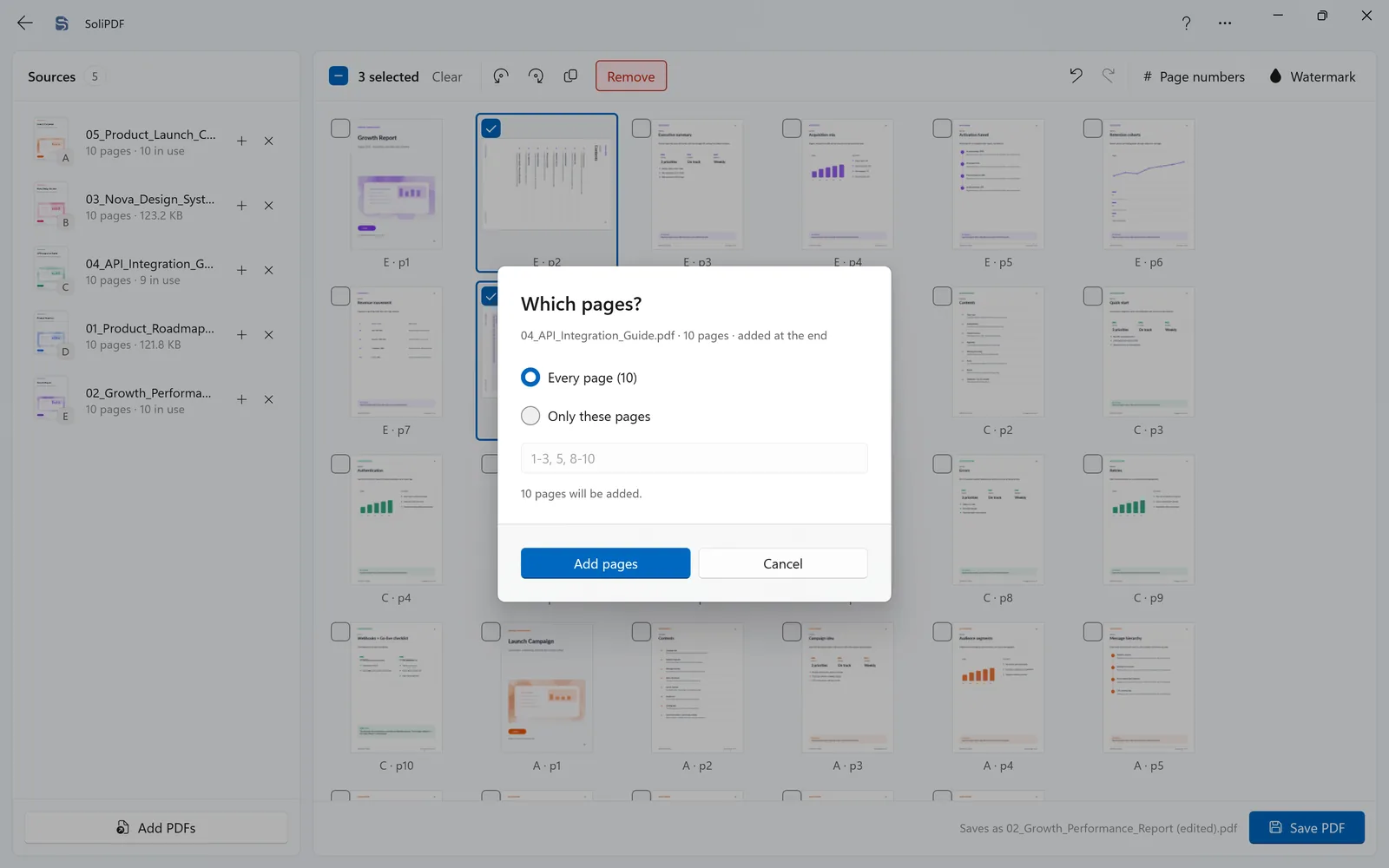
Task: Open Watermark options
Action: (x=1312, y=76)
